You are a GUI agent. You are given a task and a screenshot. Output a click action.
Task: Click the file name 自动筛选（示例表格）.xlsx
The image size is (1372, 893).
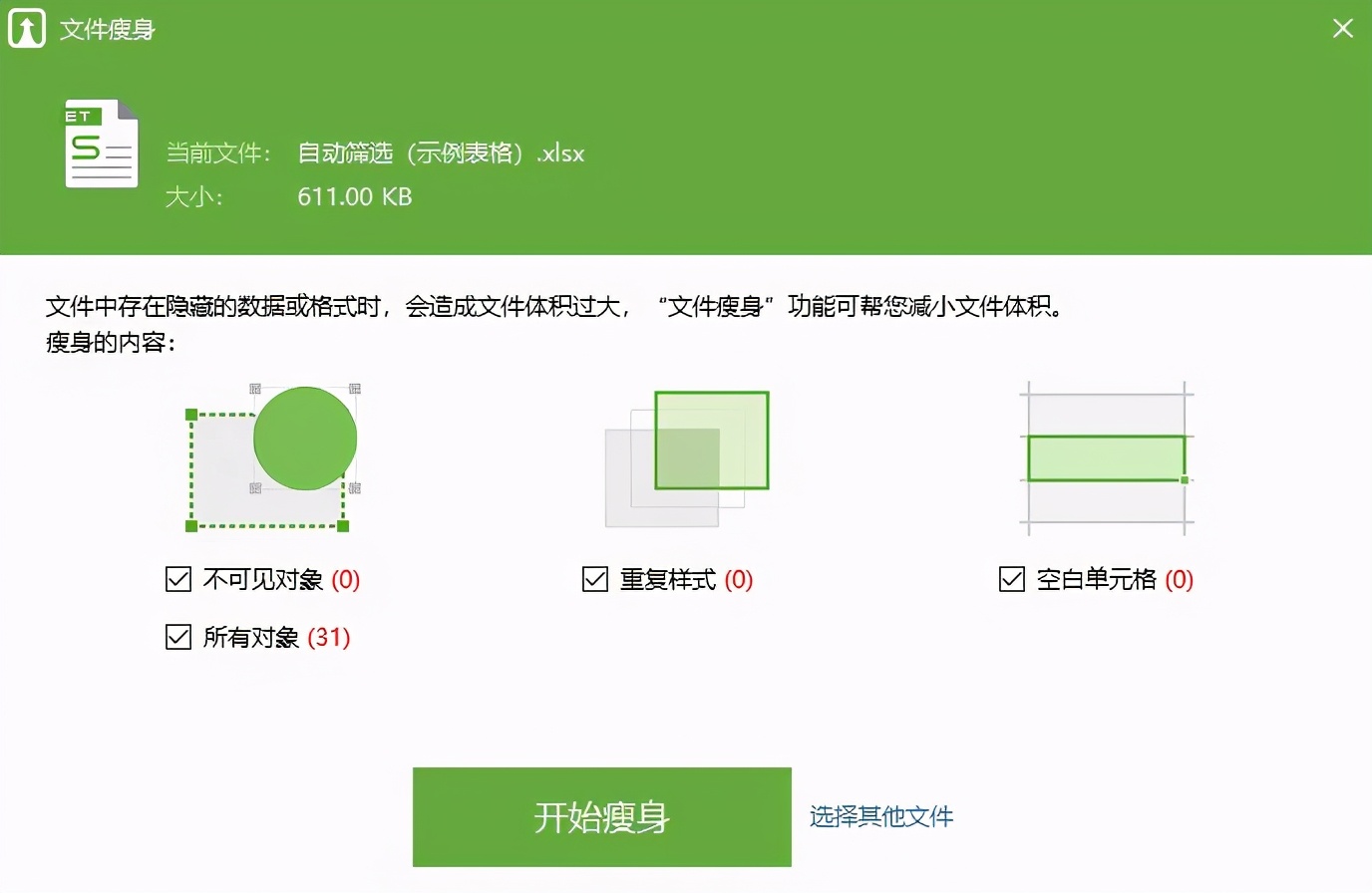441,153
